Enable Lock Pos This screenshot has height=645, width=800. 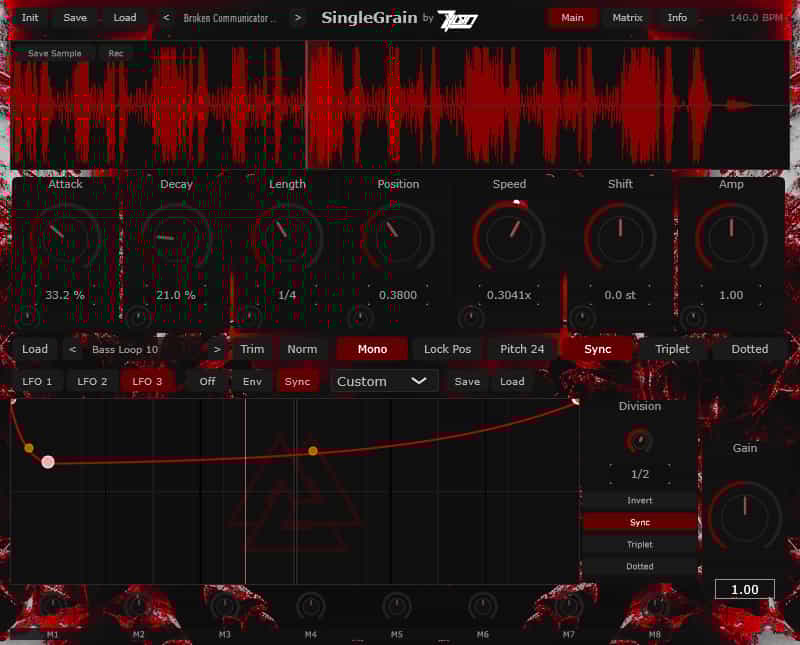(x=446, y=348)
